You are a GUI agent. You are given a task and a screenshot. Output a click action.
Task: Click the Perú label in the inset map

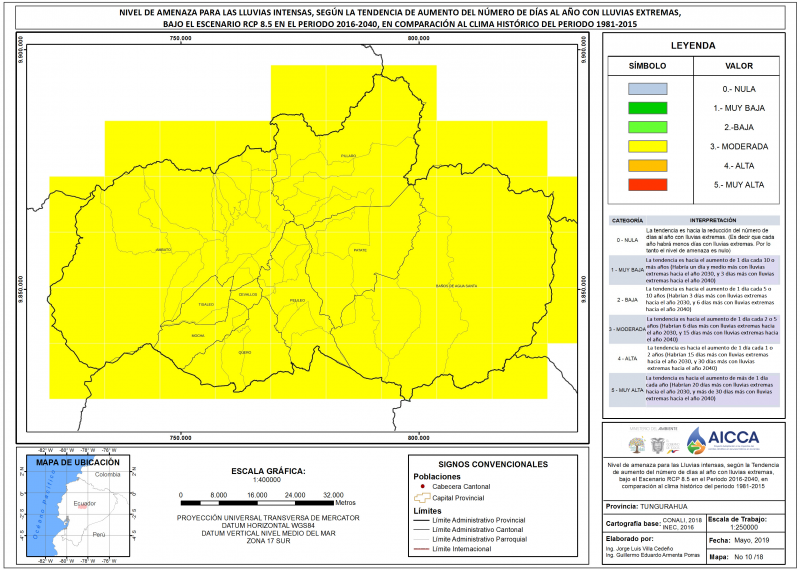[99, 534]
